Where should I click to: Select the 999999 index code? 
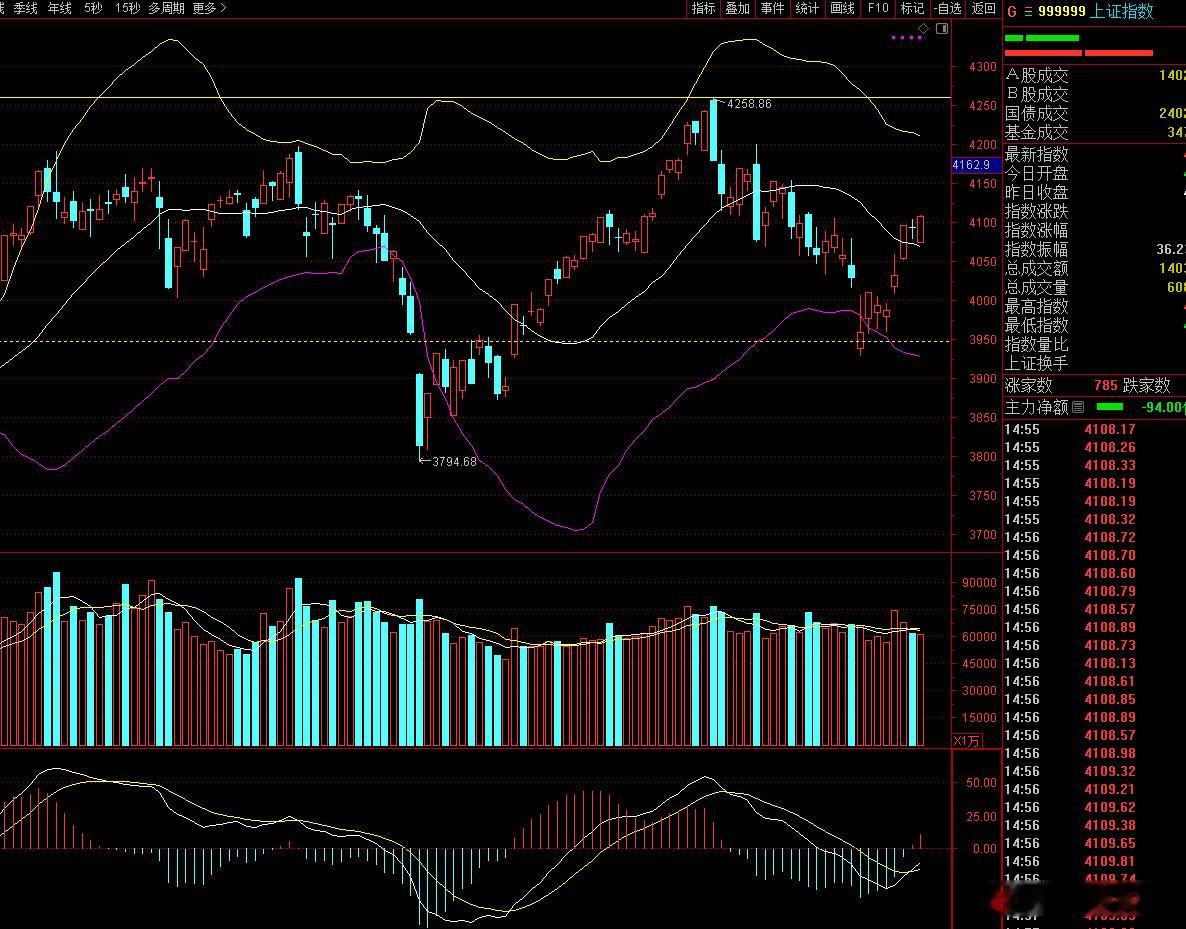coord(1061,11)
